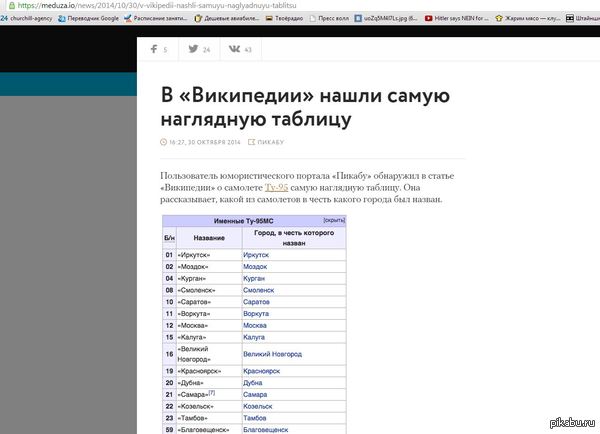Collapse the table with [скрыть]

coord(334,219)
